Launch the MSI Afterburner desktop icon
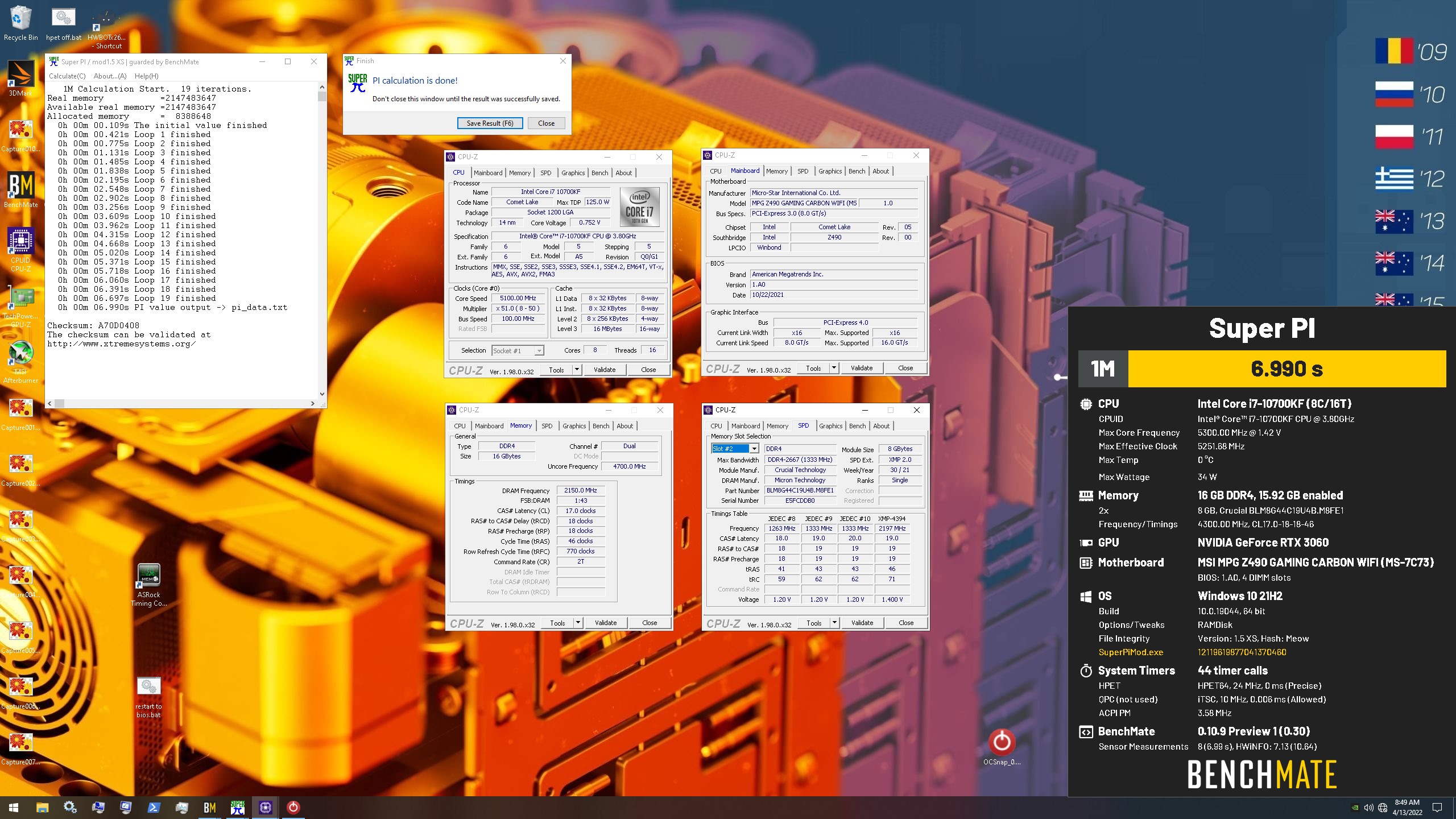 20,362
